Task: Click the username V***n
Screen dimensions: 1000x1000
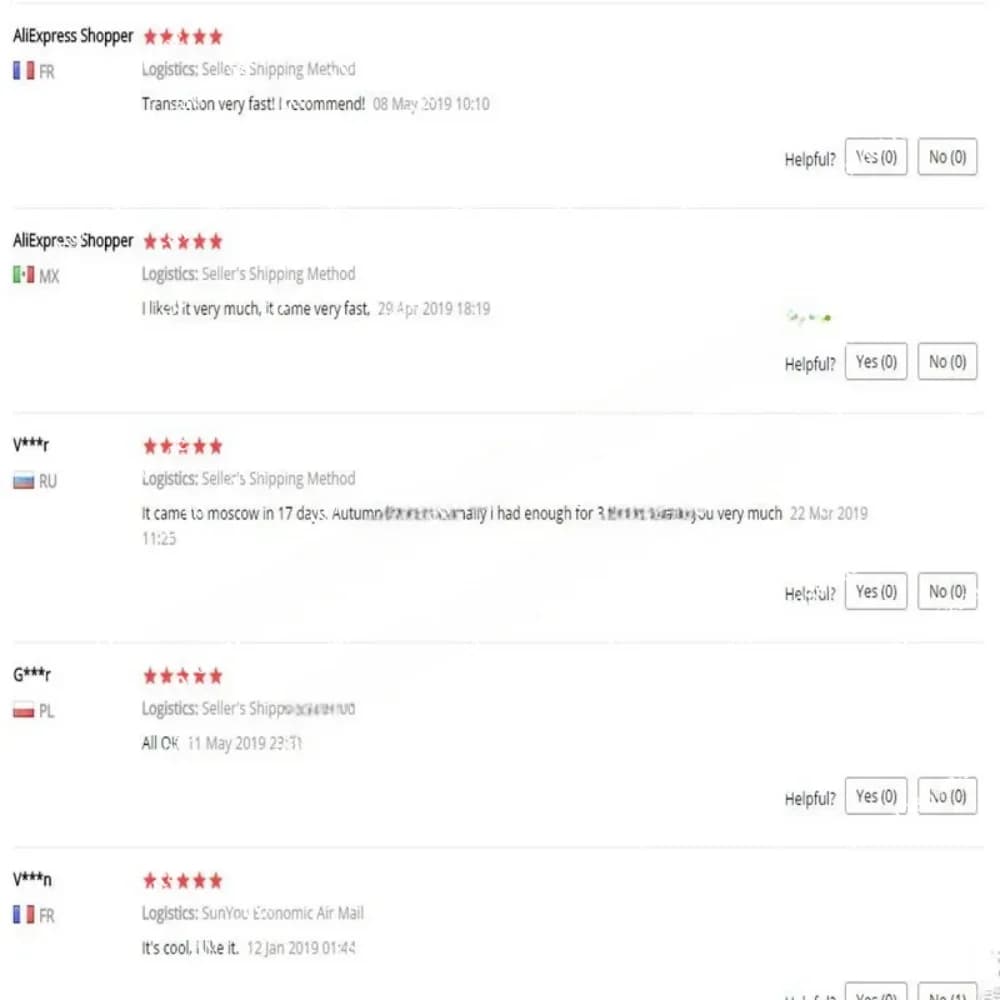Action: 32,879
